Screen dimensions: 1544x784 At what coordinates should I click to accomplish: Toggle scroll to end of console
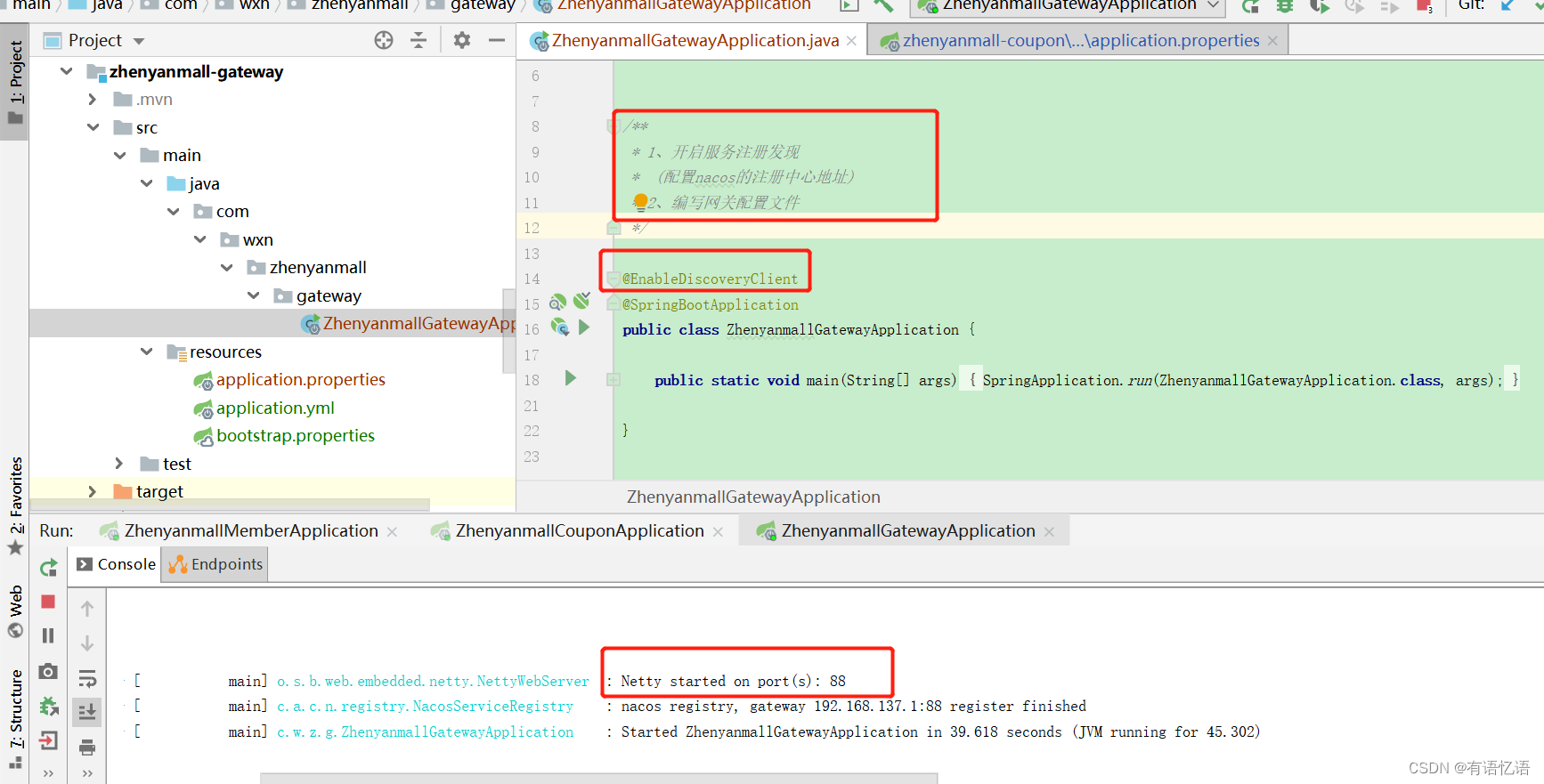87,712
